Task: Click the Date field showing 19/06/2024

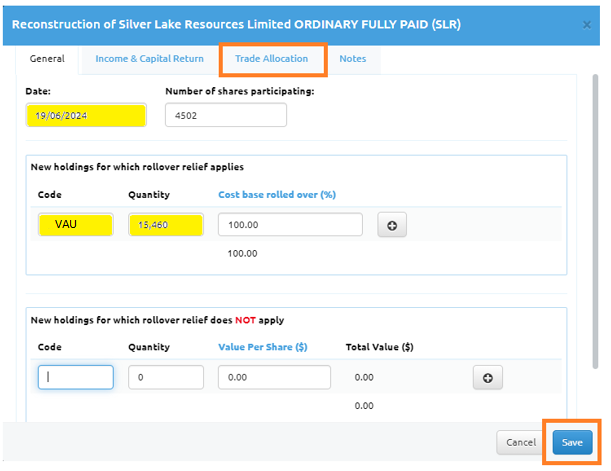Action: coord(87,115)
